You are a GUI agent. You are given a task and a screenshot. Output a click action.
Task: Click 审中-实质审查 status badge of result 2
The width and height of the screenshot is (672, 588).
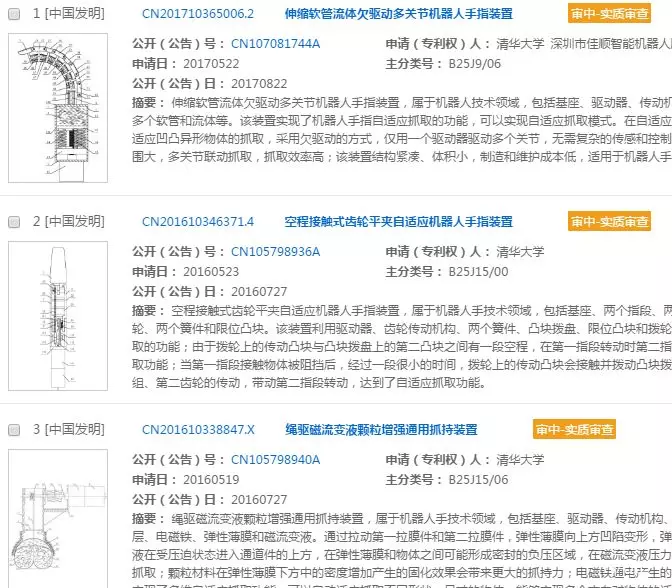coord(609,221)
